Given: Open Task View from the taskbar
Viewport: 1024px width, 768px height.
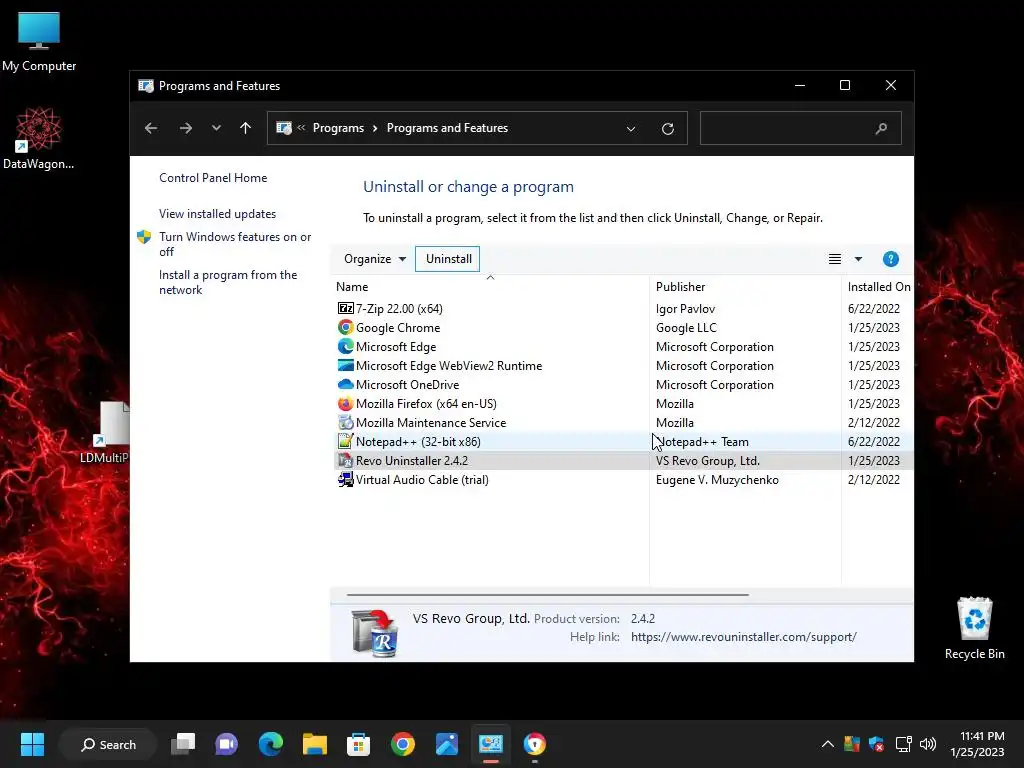Looking at the screenshot, I should point(183,744).
